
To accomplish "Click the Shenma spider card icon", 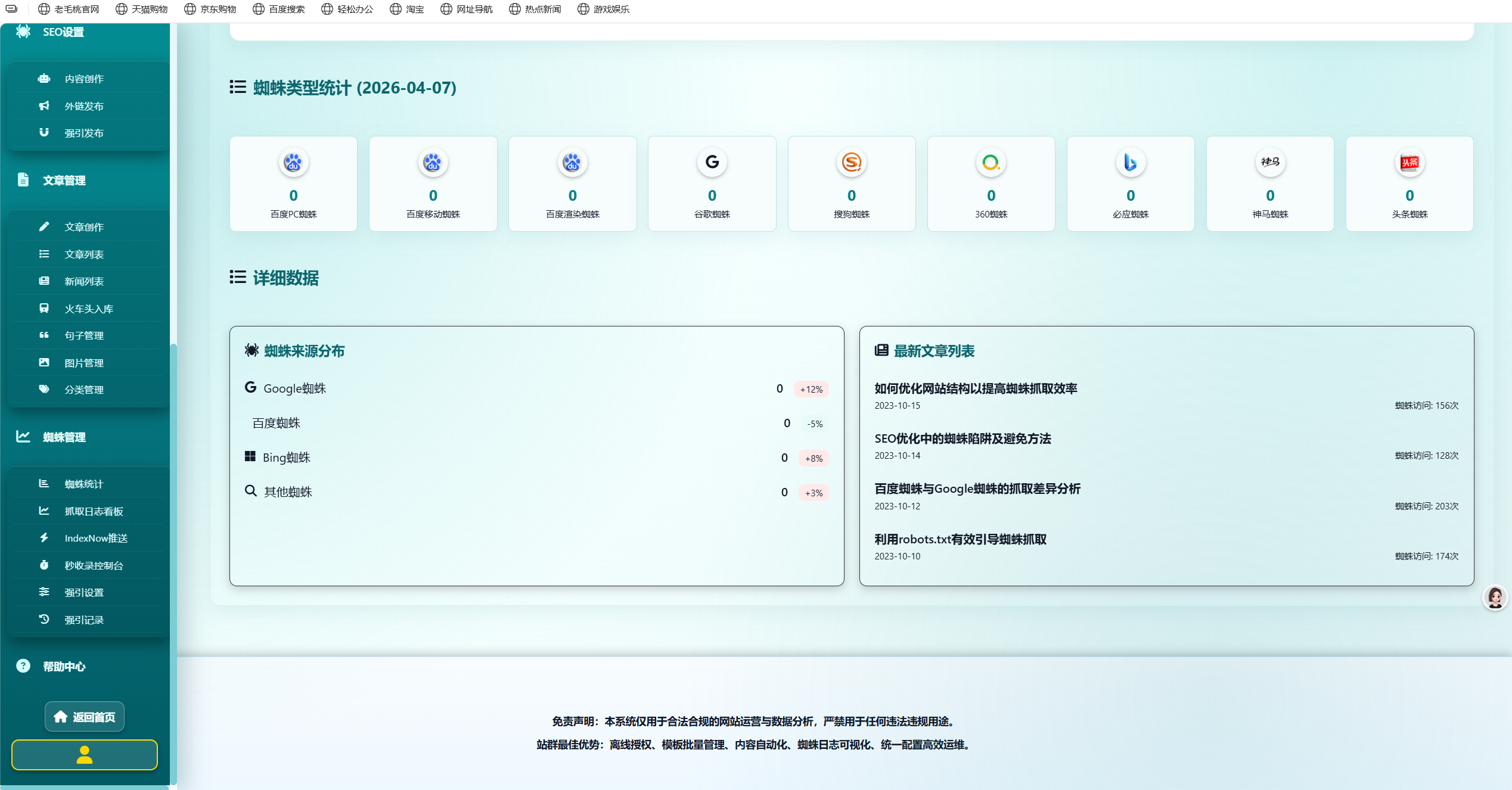I will click(x=1269, y=162).
